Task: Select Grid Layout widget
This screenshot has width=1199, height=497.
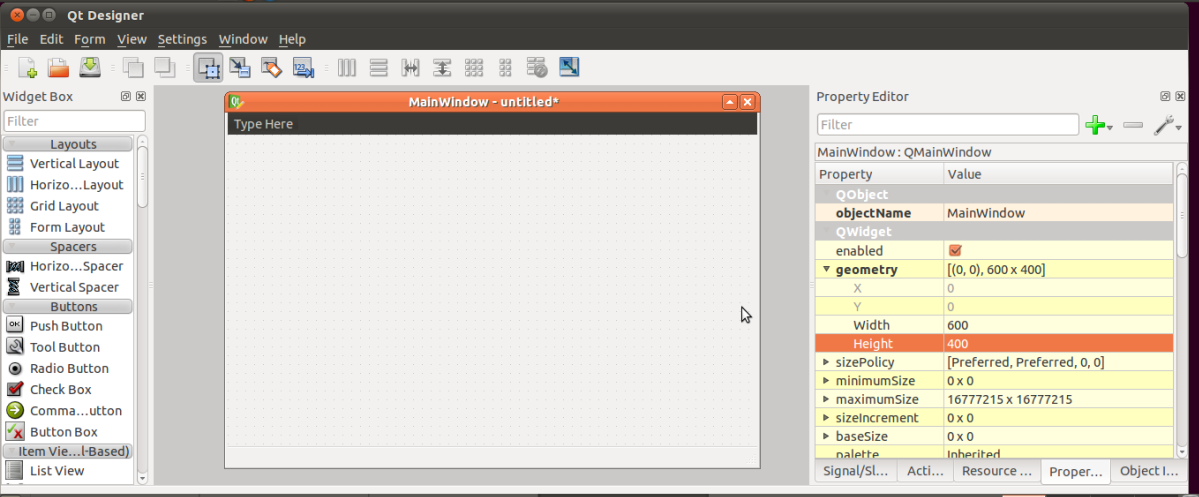Action: (x=67, y=206)
